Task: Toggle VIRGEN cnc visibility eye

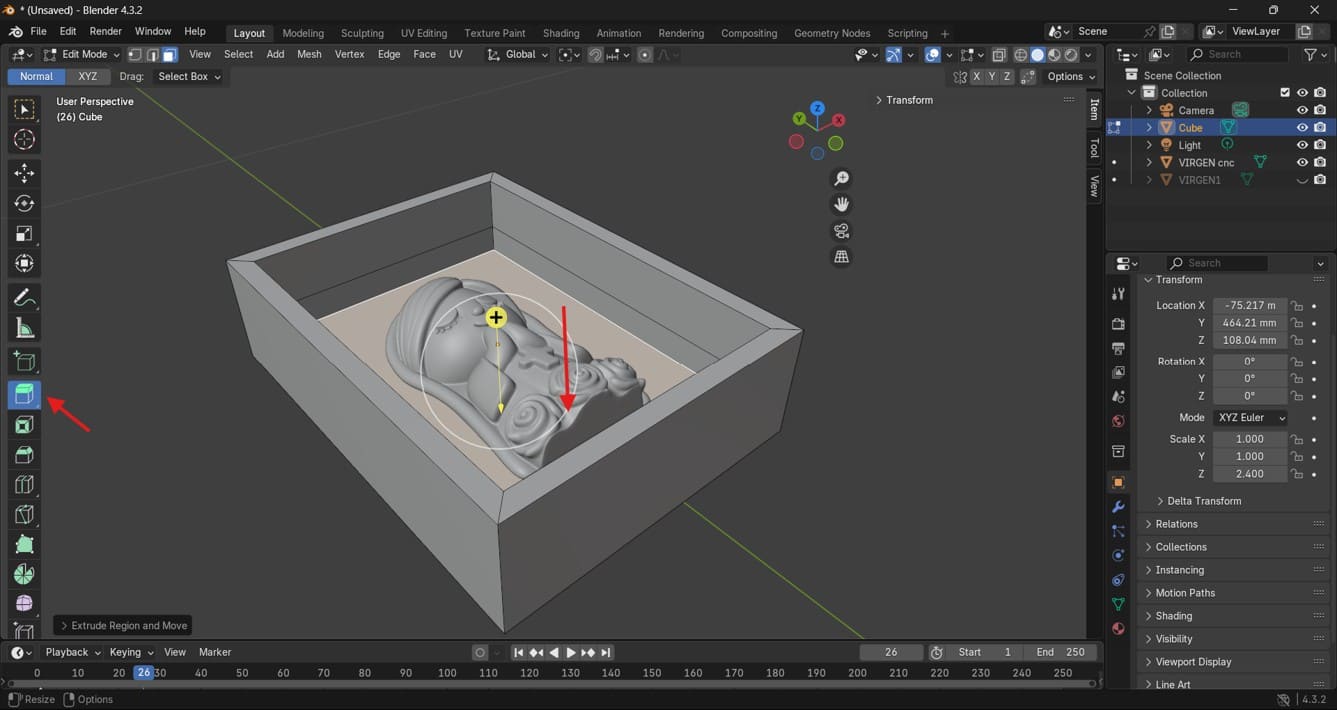Action: [x=1302, y=162]
